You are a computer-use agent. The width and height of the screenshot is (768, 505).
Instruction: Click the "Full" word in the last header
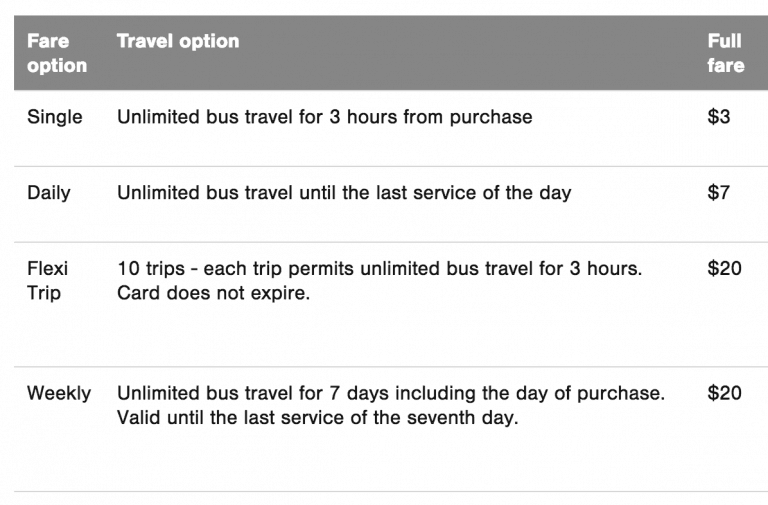pyautogui.click(x=724, y=41)
